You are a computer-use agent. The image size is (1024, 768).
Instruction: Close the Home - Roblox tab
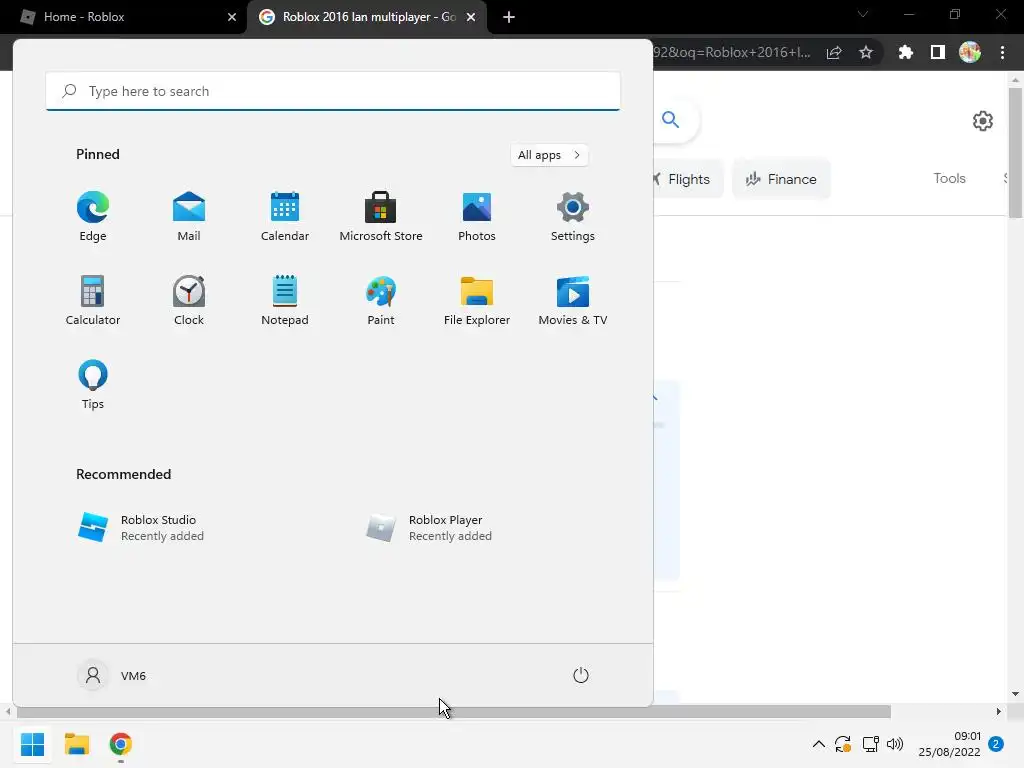click(x=232, y=17)
